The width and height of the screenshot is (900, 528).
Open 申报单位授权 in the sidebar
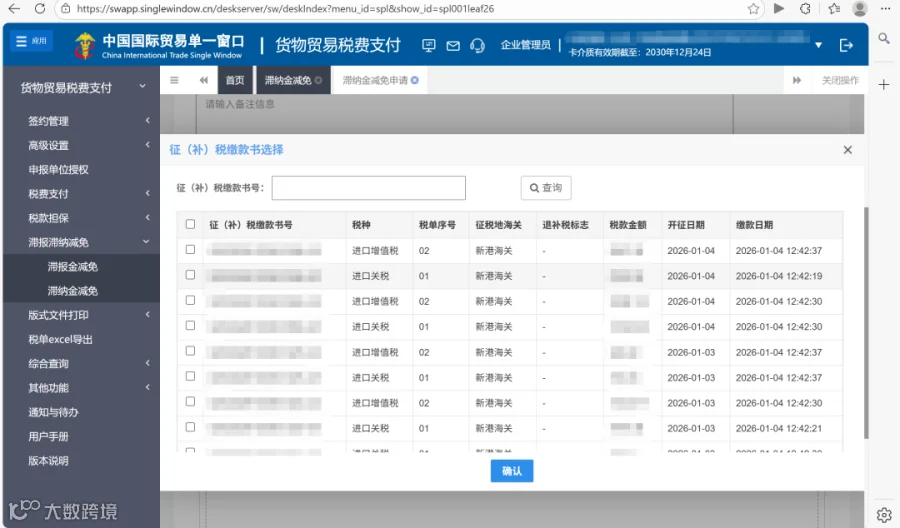[59, 169]
